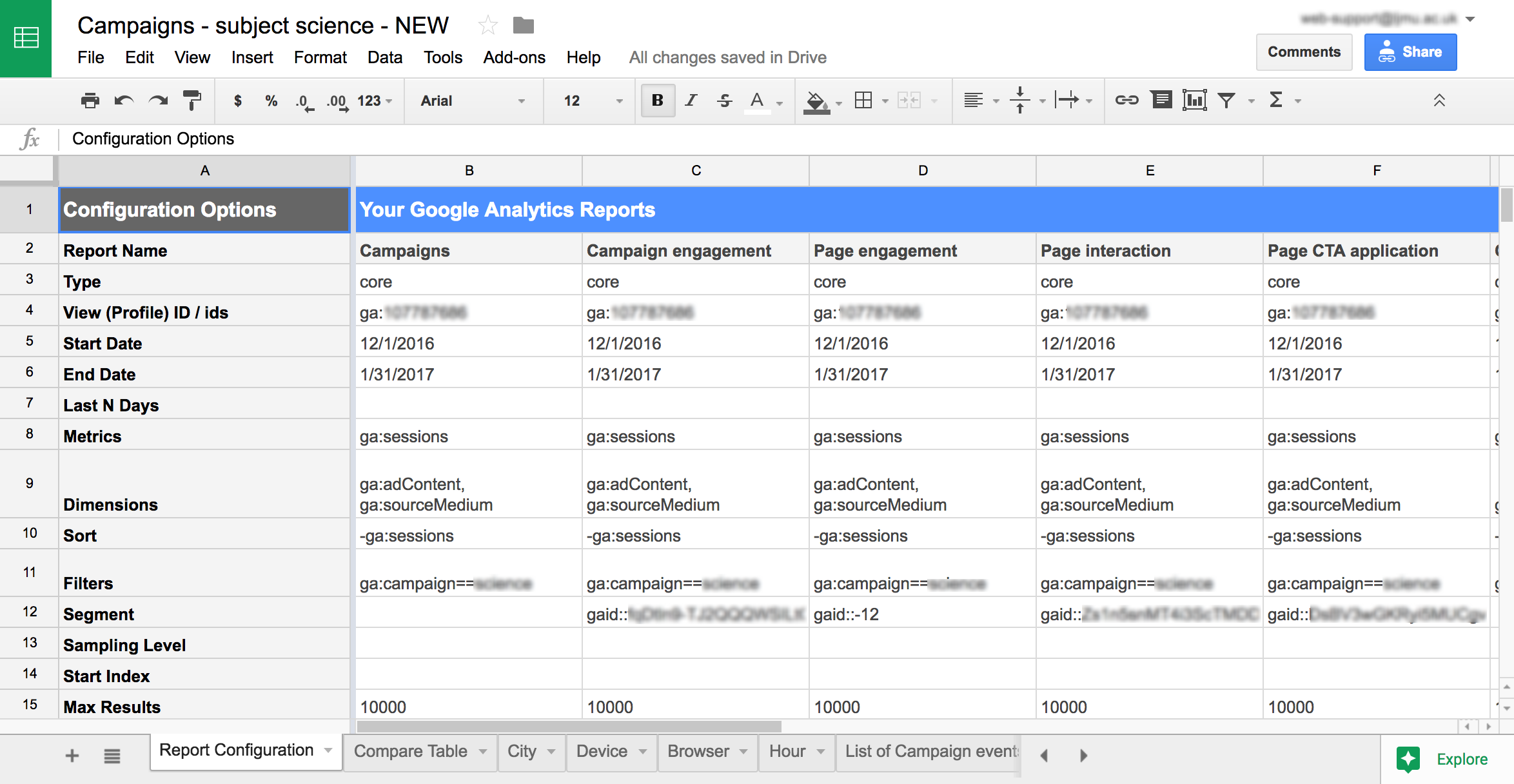Open the Add-ons menu
This screenshot has height=784, width=1514.
514,57
